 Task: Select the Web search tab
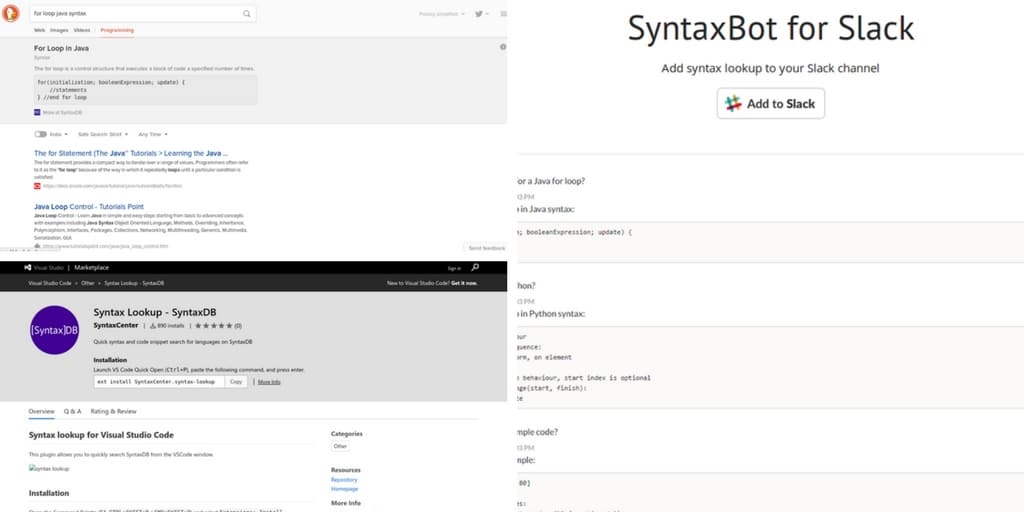coord(39,30)
